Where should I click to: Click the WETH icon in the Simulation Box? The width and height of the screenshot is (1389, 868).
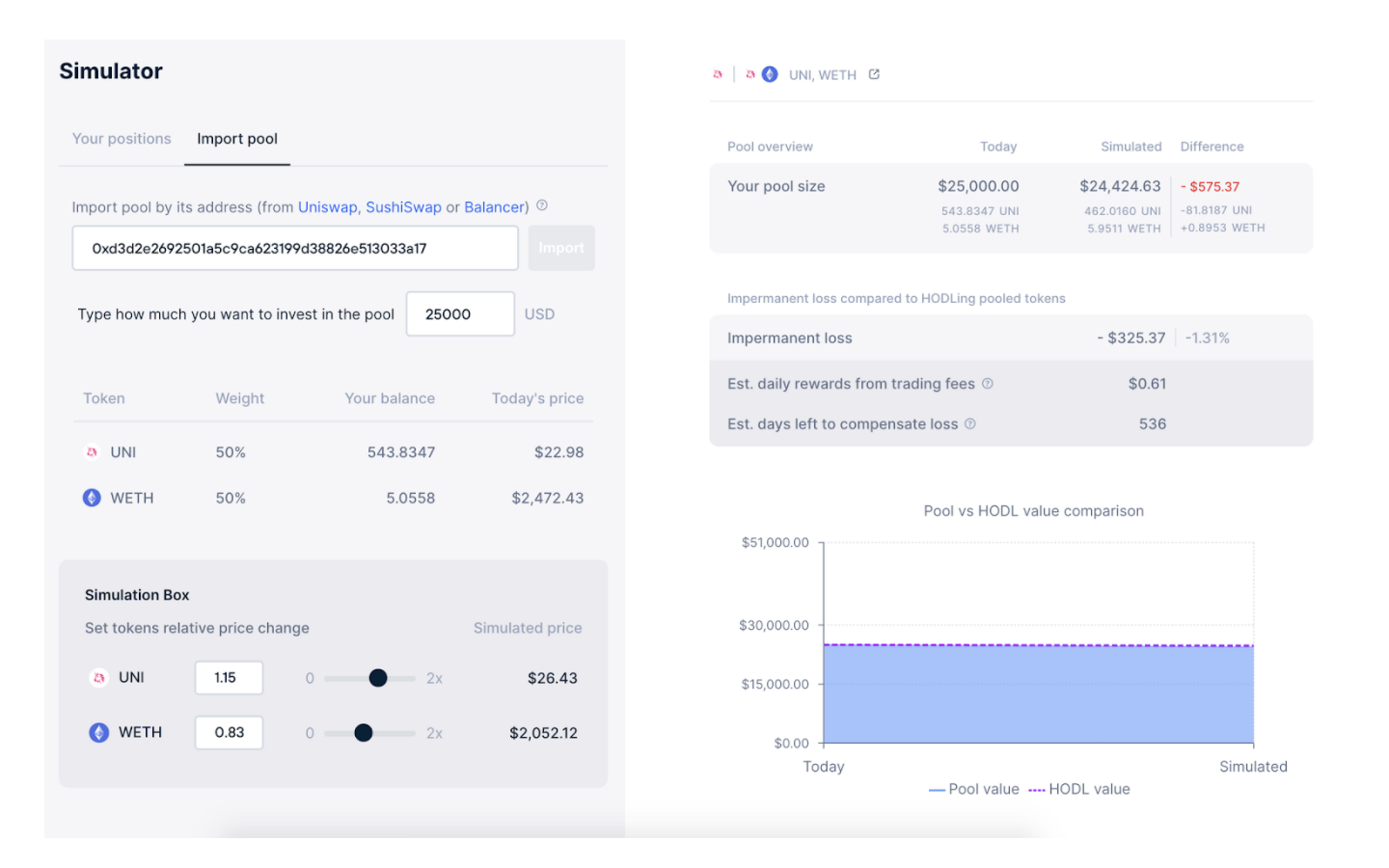click(99, 733)
